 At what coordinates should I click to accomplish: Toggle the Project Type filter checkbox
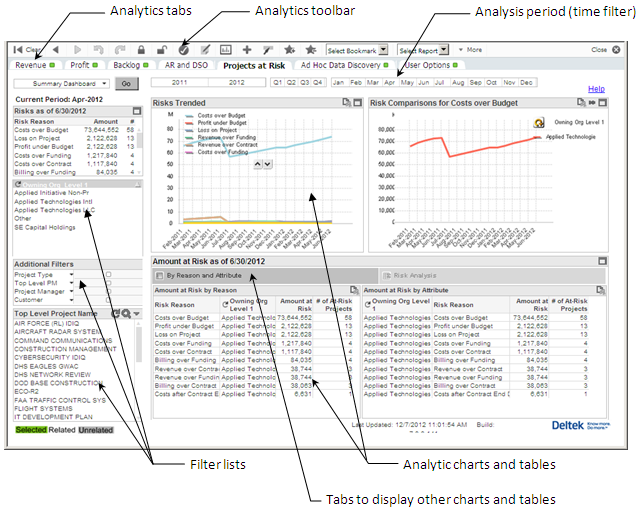coord(108,273)
